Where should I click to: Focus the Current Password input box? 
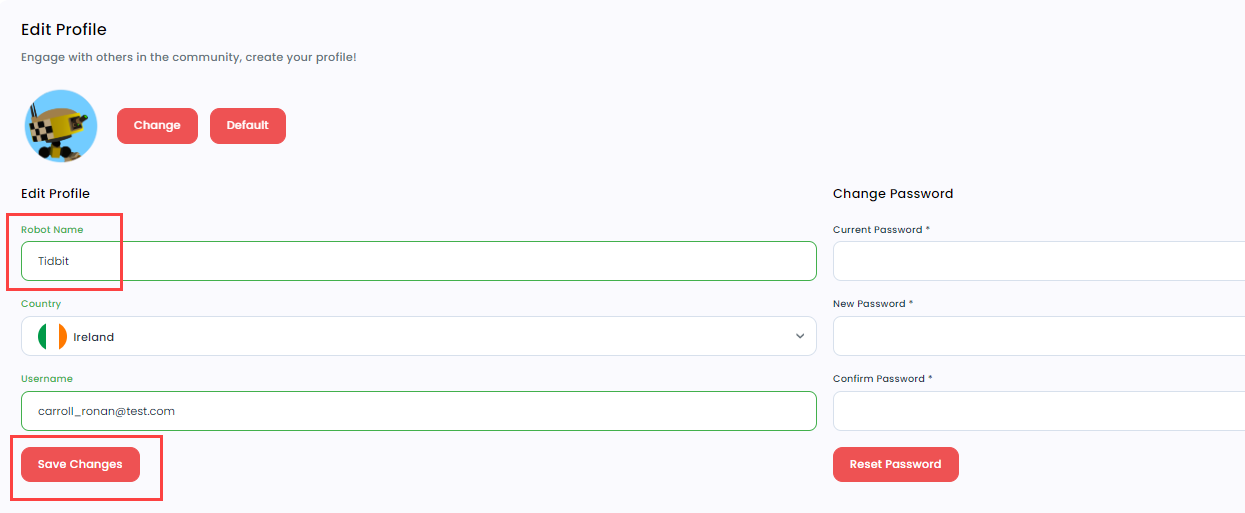1039,261
